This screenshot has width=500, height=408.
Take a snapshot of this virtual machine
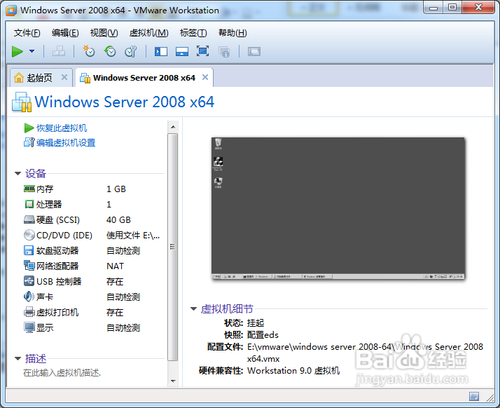(x=89, y=51)
